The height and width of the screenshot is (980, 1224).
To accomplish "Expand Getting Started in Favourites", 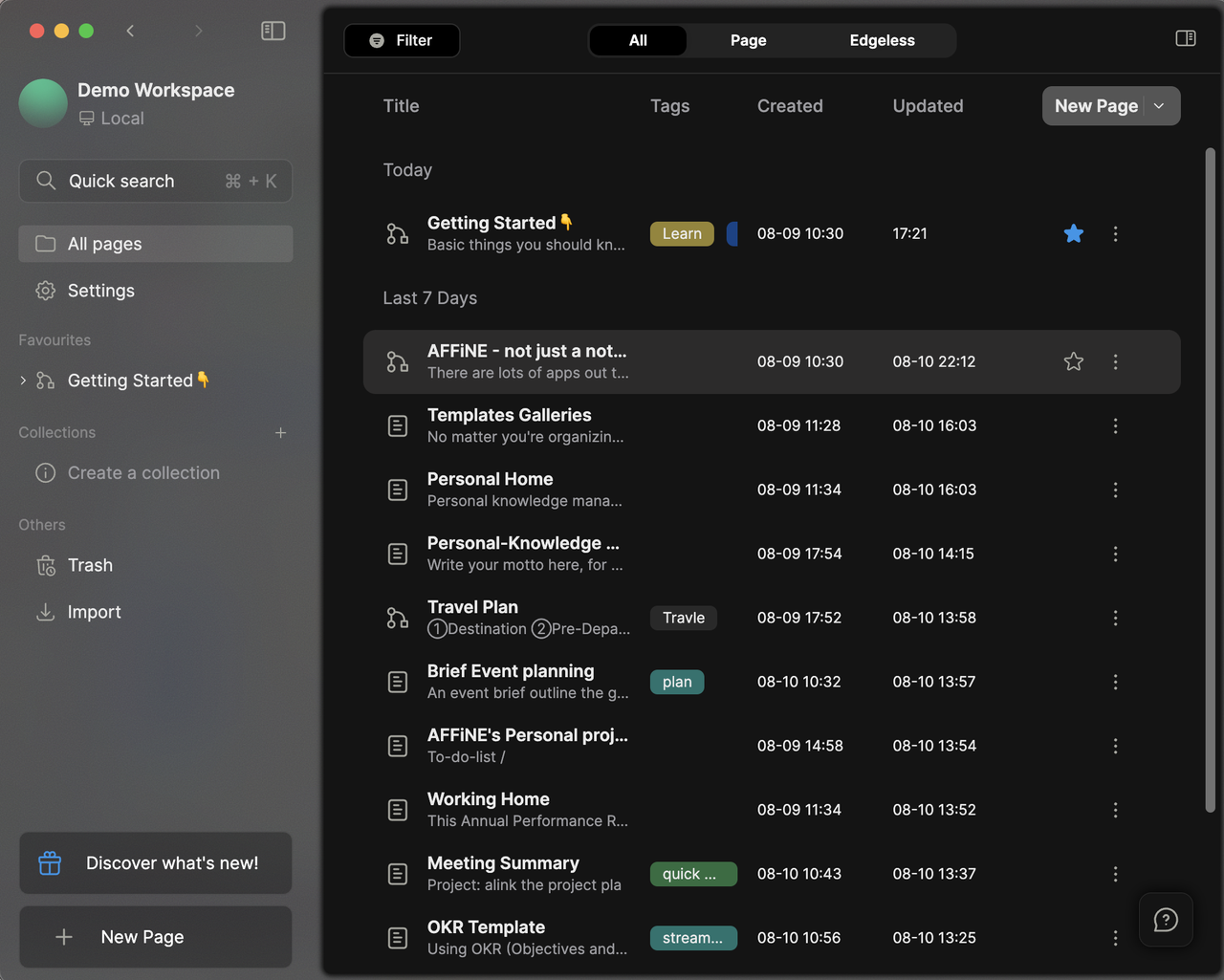I will [23, 381].
